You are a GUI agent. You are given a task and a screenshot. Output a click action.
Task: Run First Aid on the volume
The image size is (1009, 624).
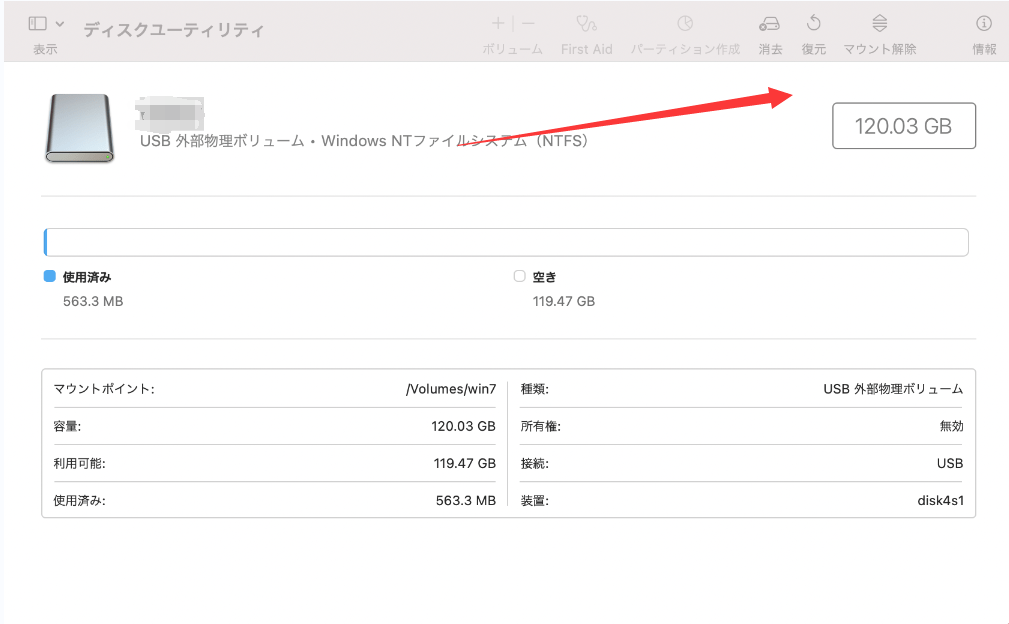(586, 30)
